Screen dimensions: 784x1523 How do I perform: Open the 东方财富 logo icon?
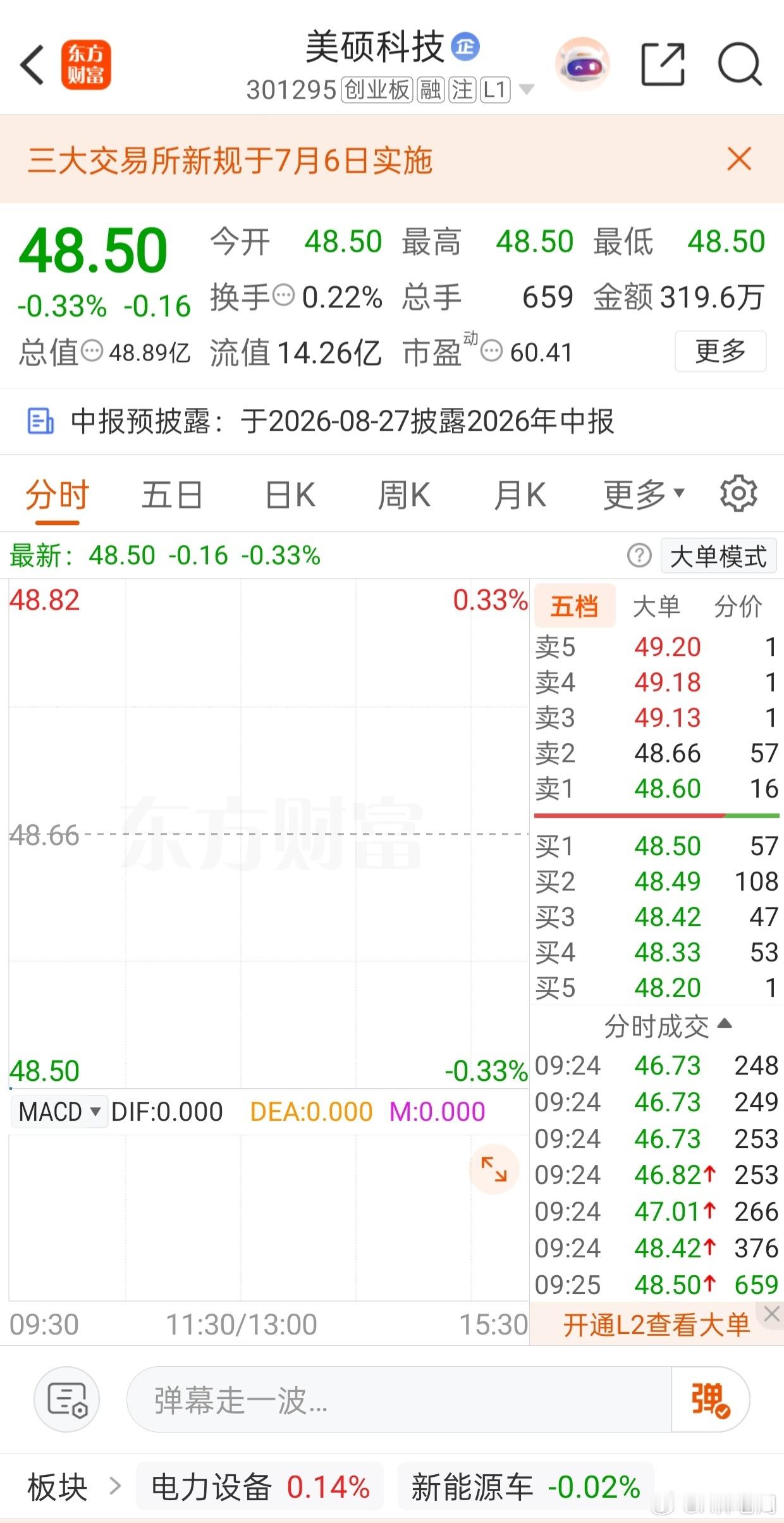(86, 65)
